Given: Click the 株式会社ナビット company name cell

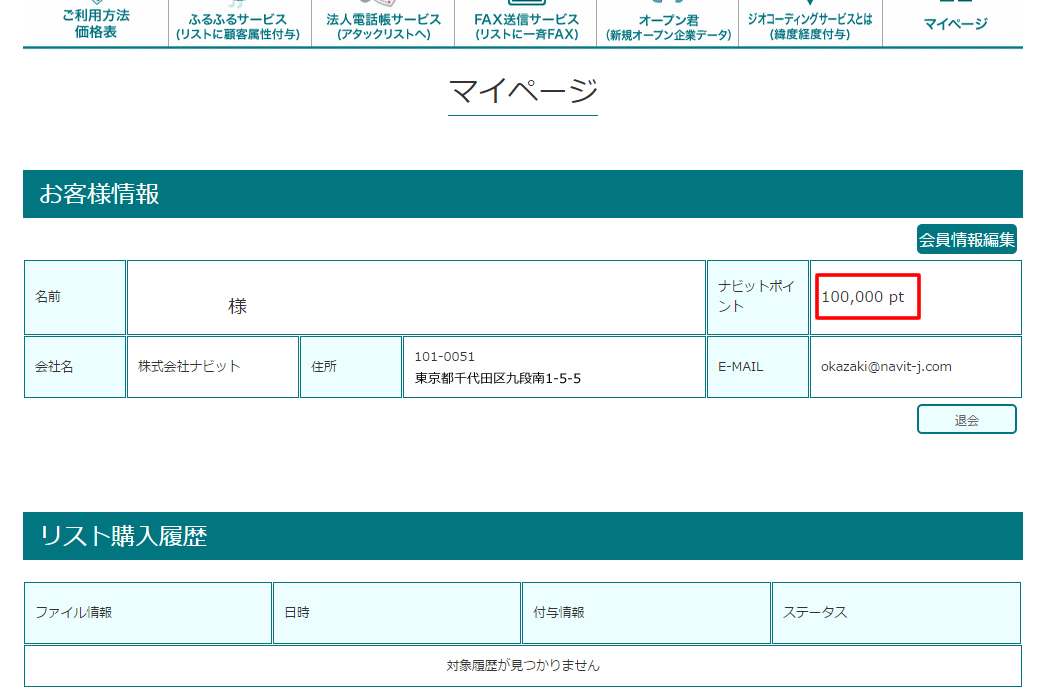Looking at the screenshot, I should [x=189, y=367].
